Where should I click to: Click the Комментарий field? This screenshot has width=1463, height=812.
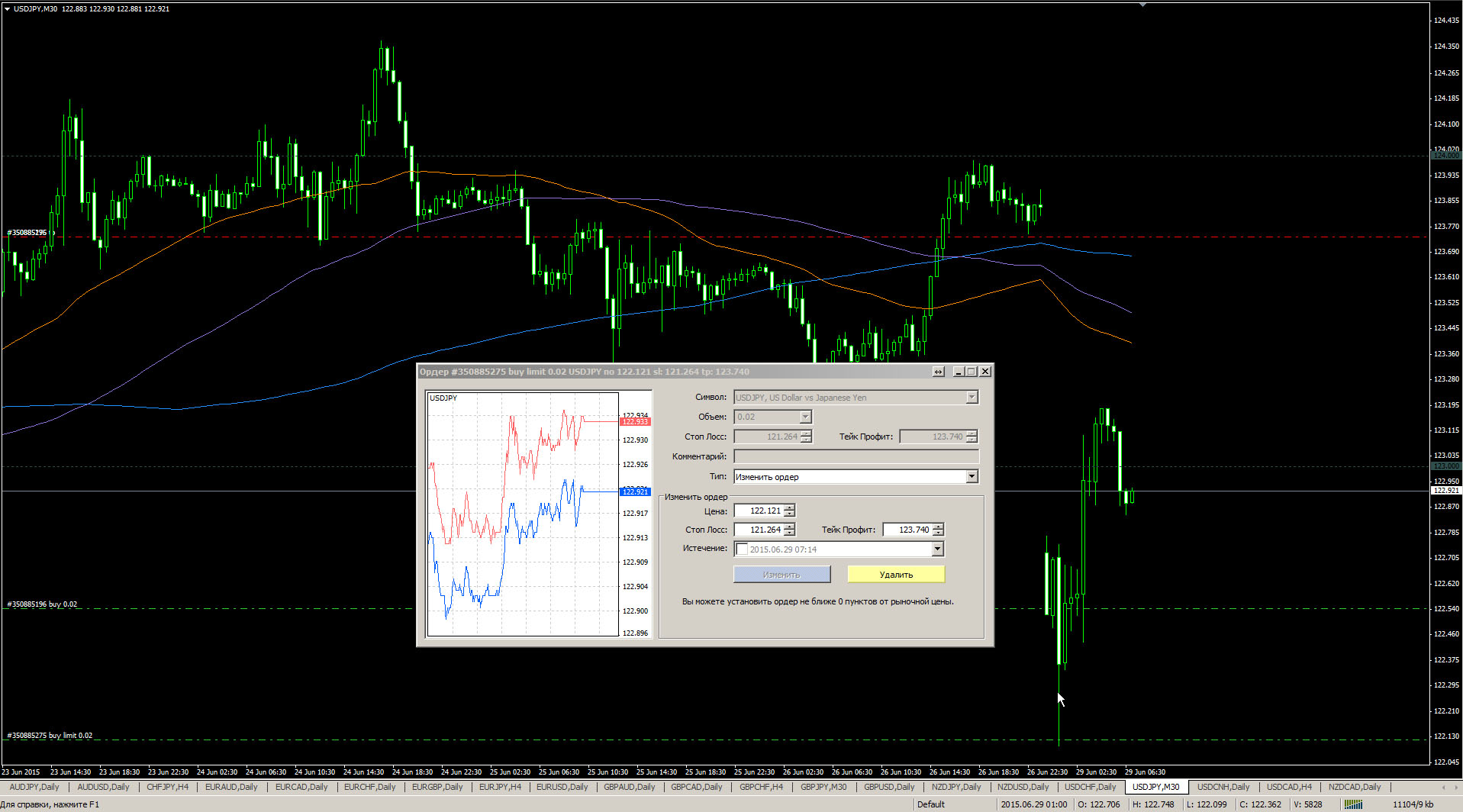[856, 456]
